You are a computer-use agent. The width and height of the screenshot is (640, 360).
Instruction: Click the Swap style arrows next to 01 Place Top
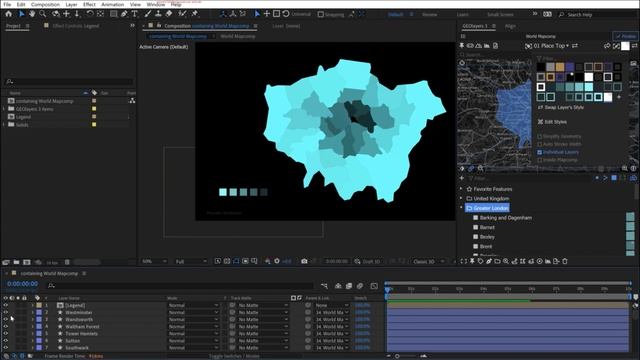575,46
